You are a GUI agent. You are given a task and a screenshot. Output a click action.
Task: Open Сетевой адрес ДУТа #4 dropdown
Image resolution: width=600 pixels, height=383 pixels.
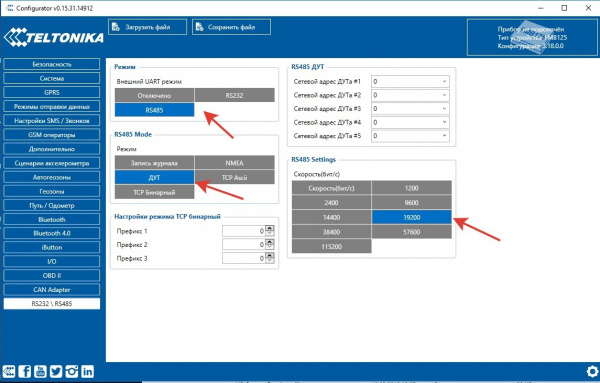(410, 122)
